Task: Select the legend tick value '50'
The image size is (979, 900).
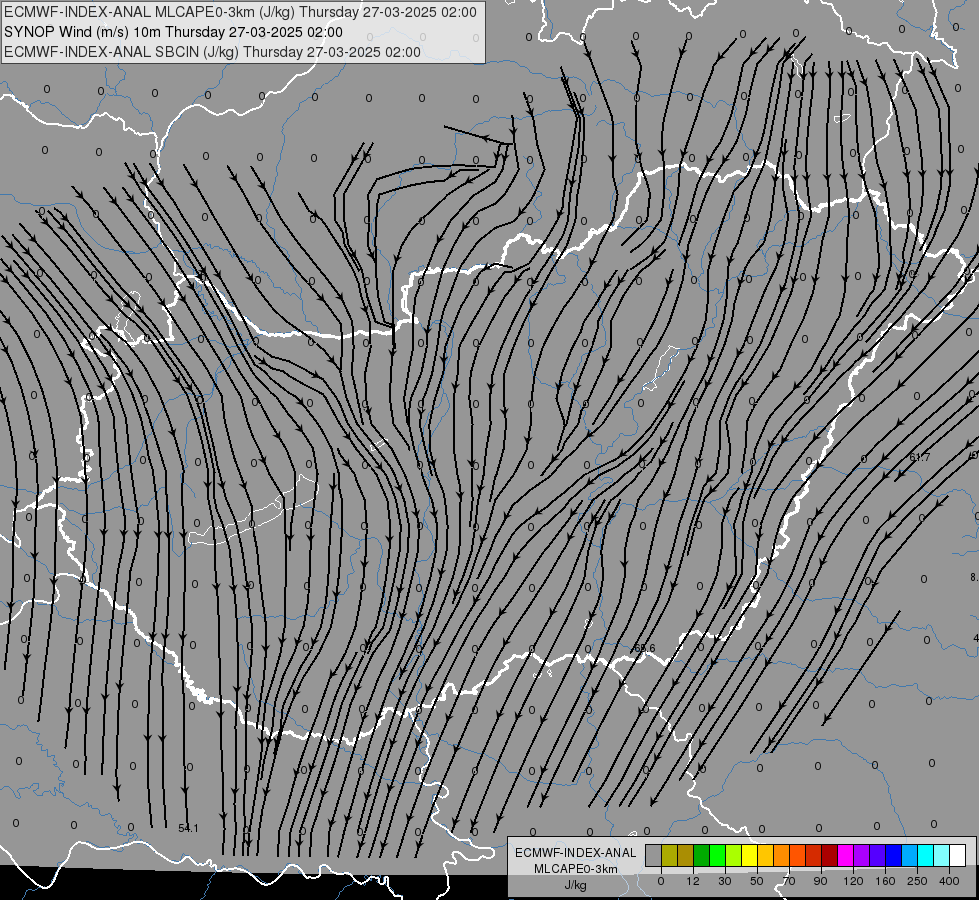Action: coord(757,881)
